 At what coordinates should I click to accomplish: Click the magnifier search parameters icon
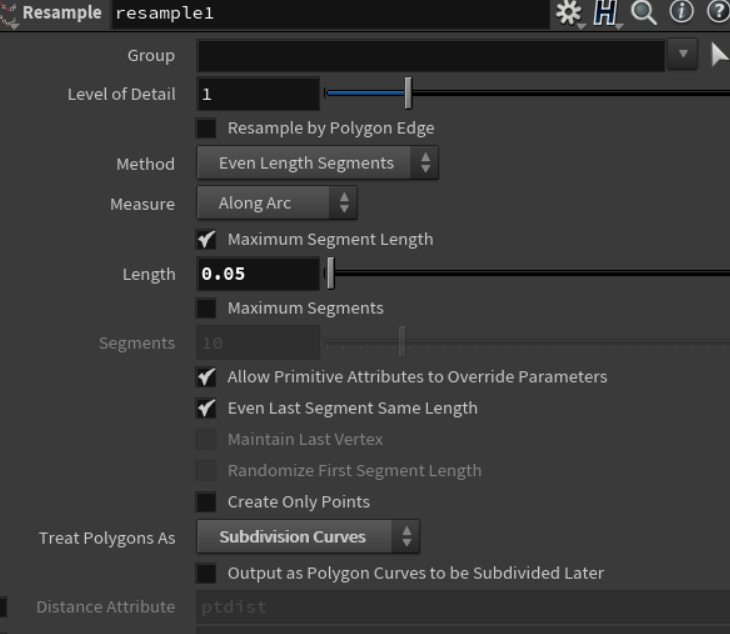[x=644, y=13]
